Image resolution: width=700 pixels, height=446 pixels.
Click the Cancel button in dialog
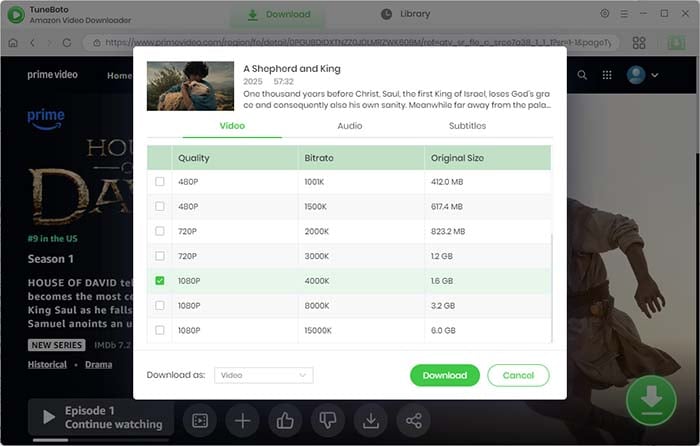(x=518, y=375)
